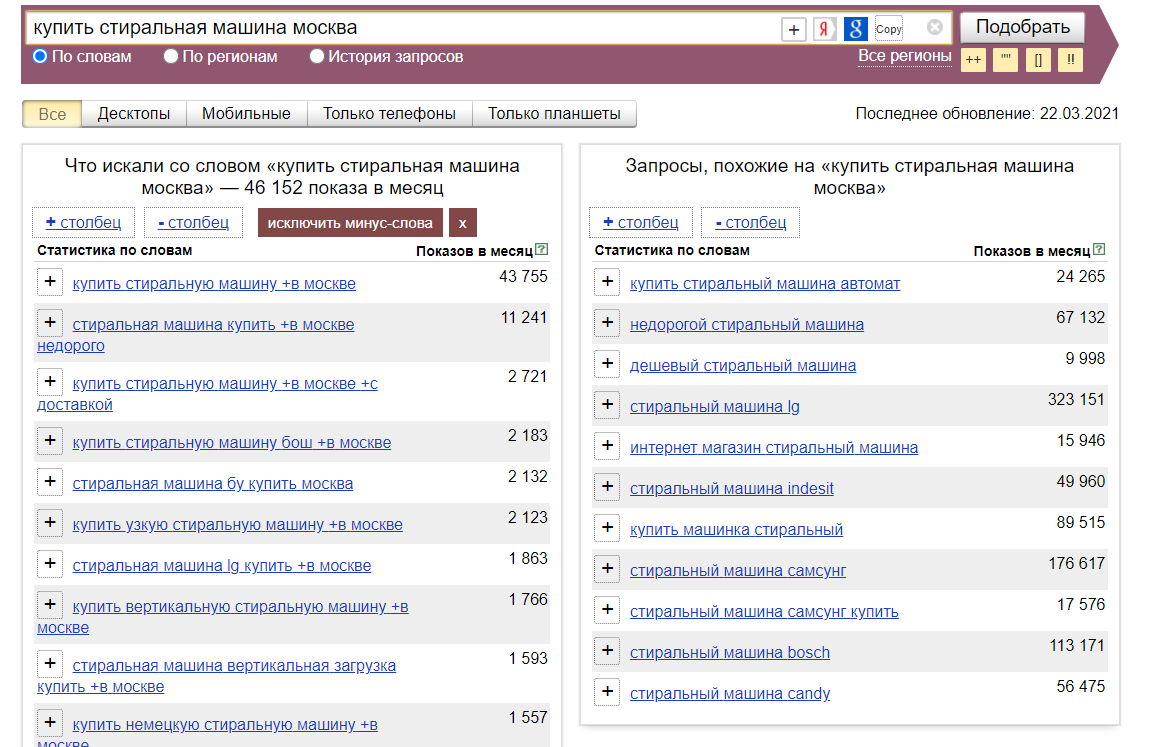
Task: Click the "+" icon inside the search bar
Action: click(x=793, y=29)
